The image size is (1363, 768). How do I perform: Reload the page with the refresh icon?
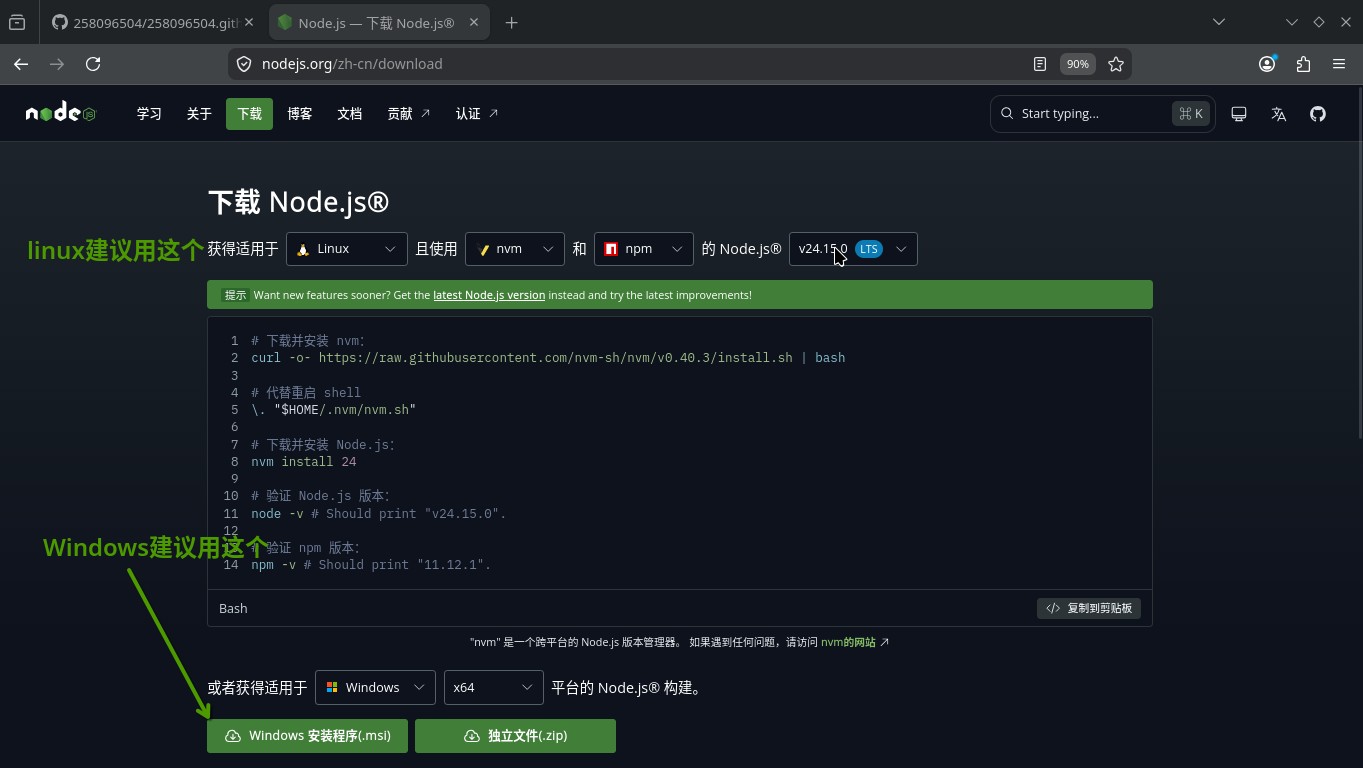tap(93, 64)
